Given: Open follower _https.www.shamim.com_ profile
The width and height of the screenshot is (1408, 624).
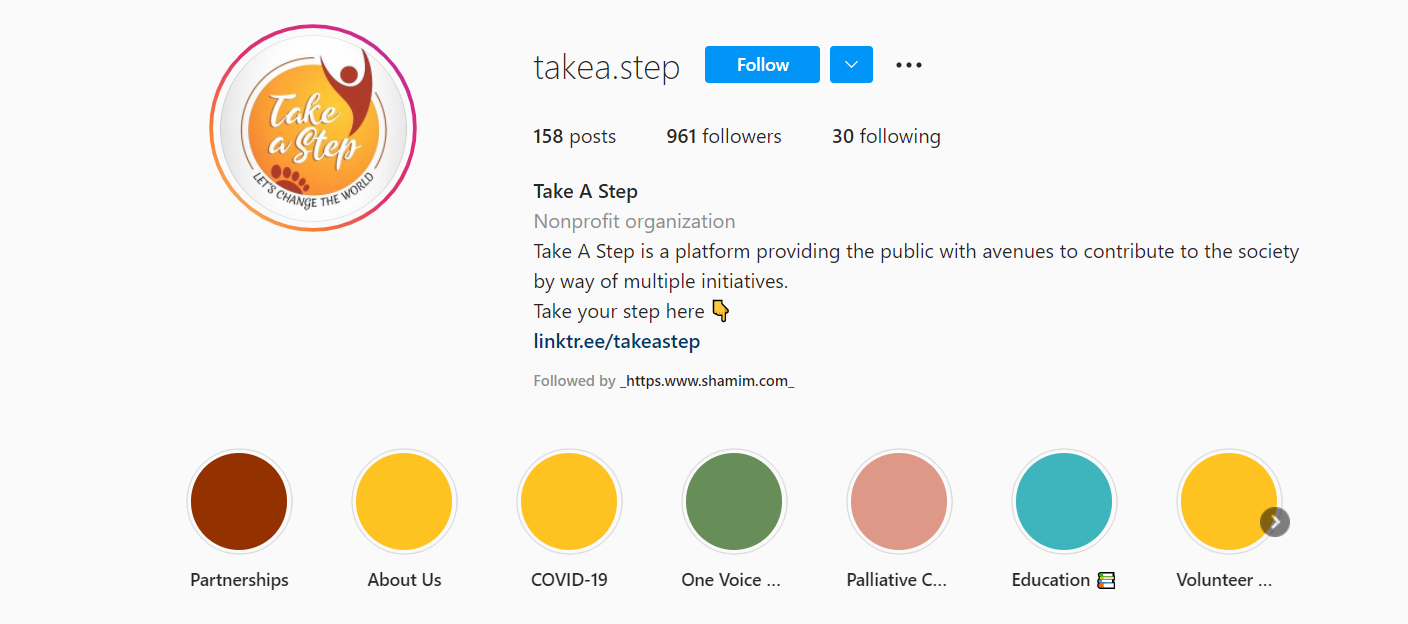Looking at the screenshot, I should [707, 381].
